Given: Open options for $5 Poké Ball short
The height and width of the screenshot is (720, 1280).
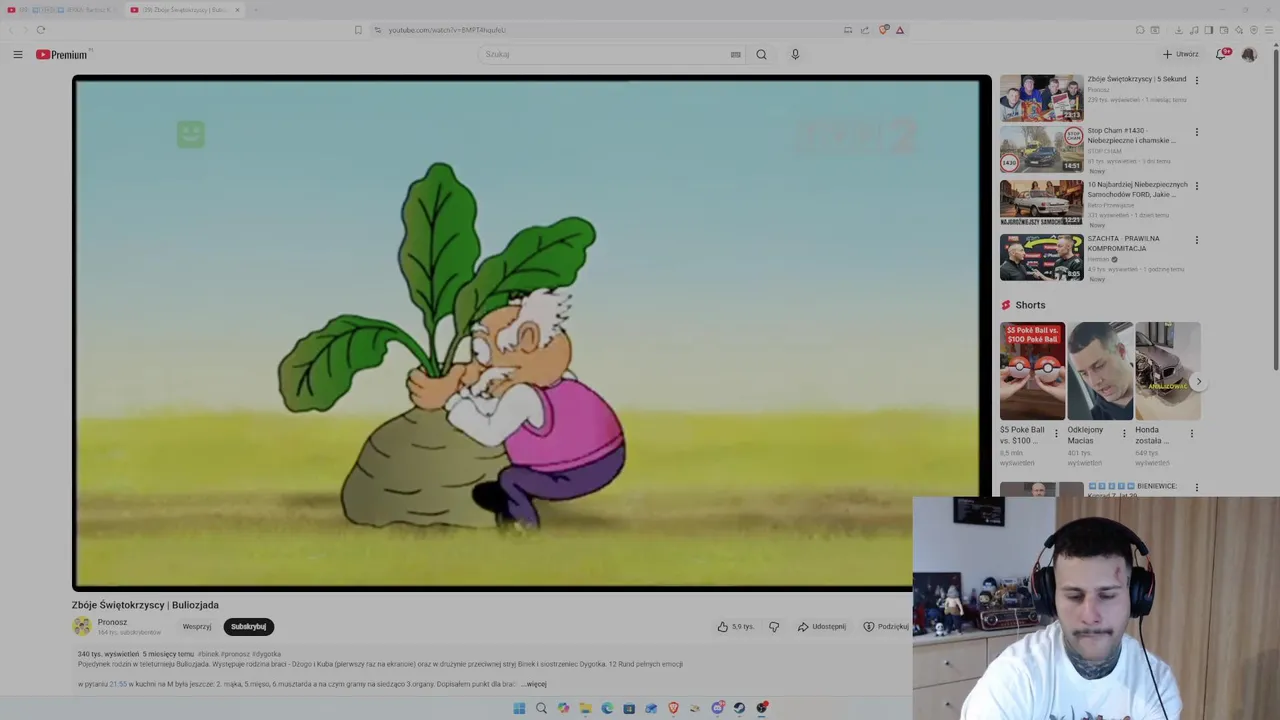Looking at the screenshot, I should [1056, 434].
